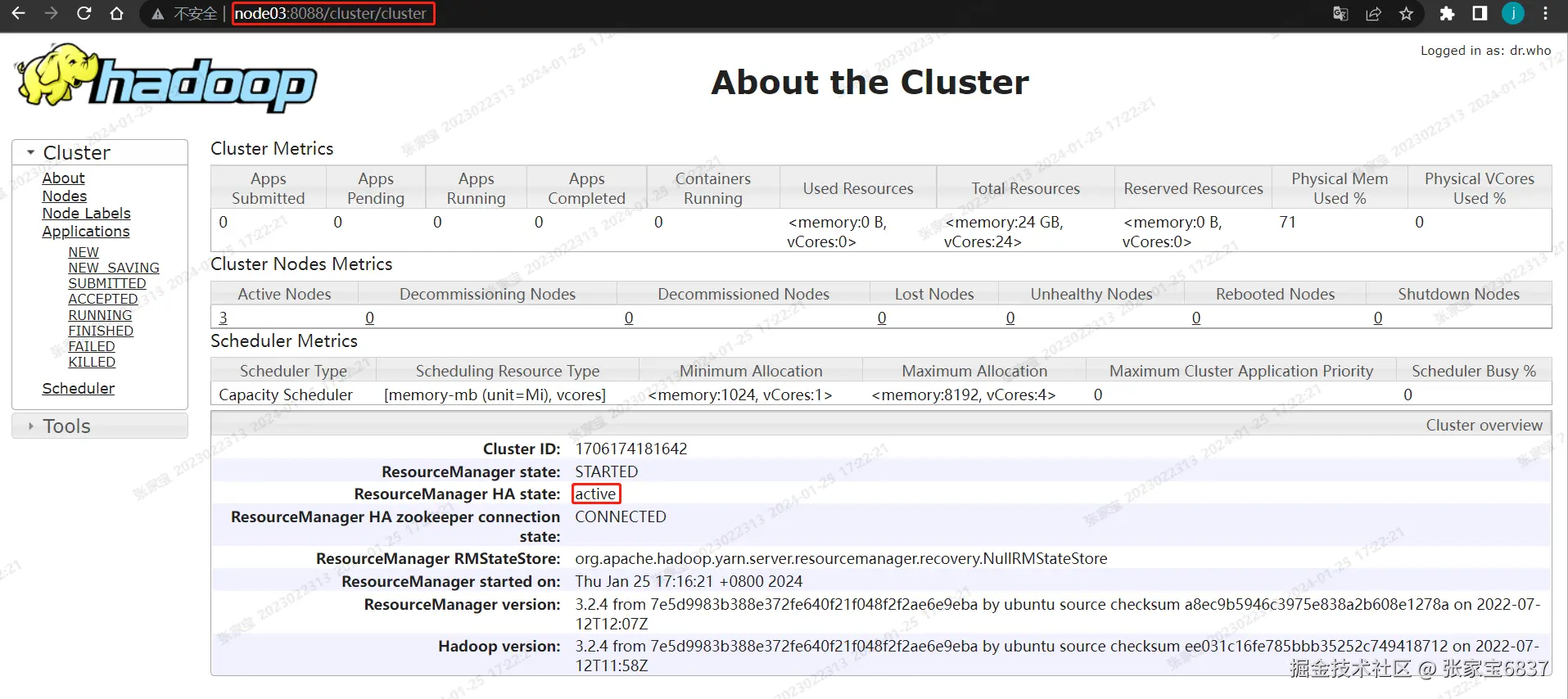Open the Applications link

pos(85,232)
